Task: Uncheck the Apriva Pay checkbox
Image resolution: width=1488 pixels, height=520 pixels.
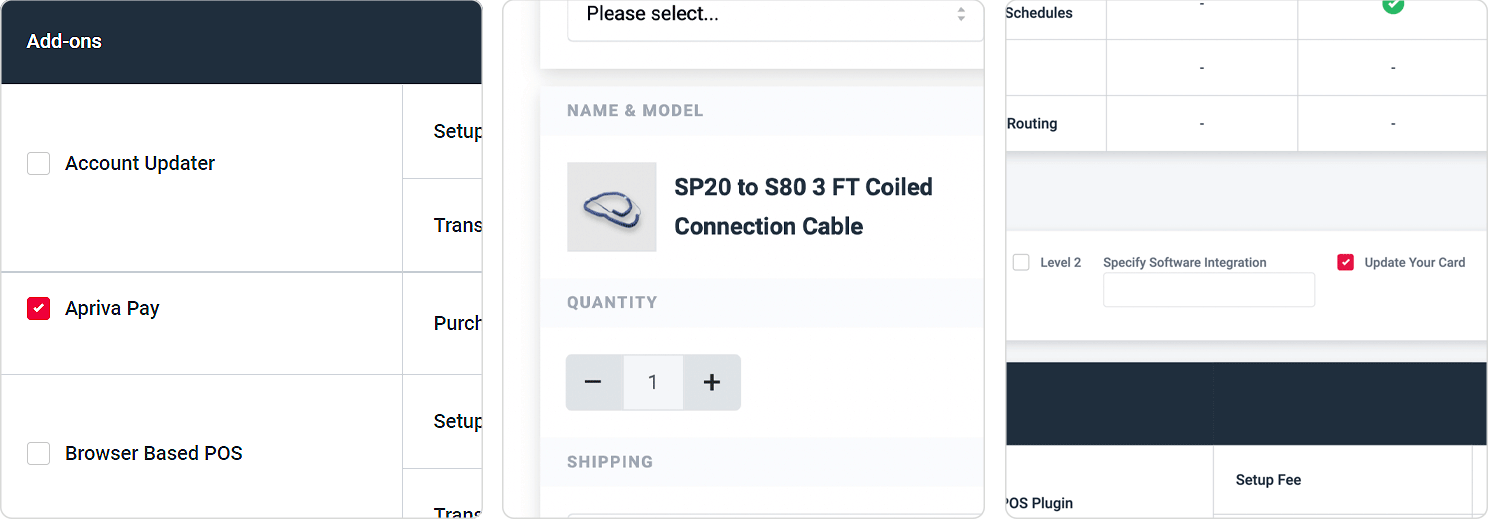Action: [x=38, y=308]
